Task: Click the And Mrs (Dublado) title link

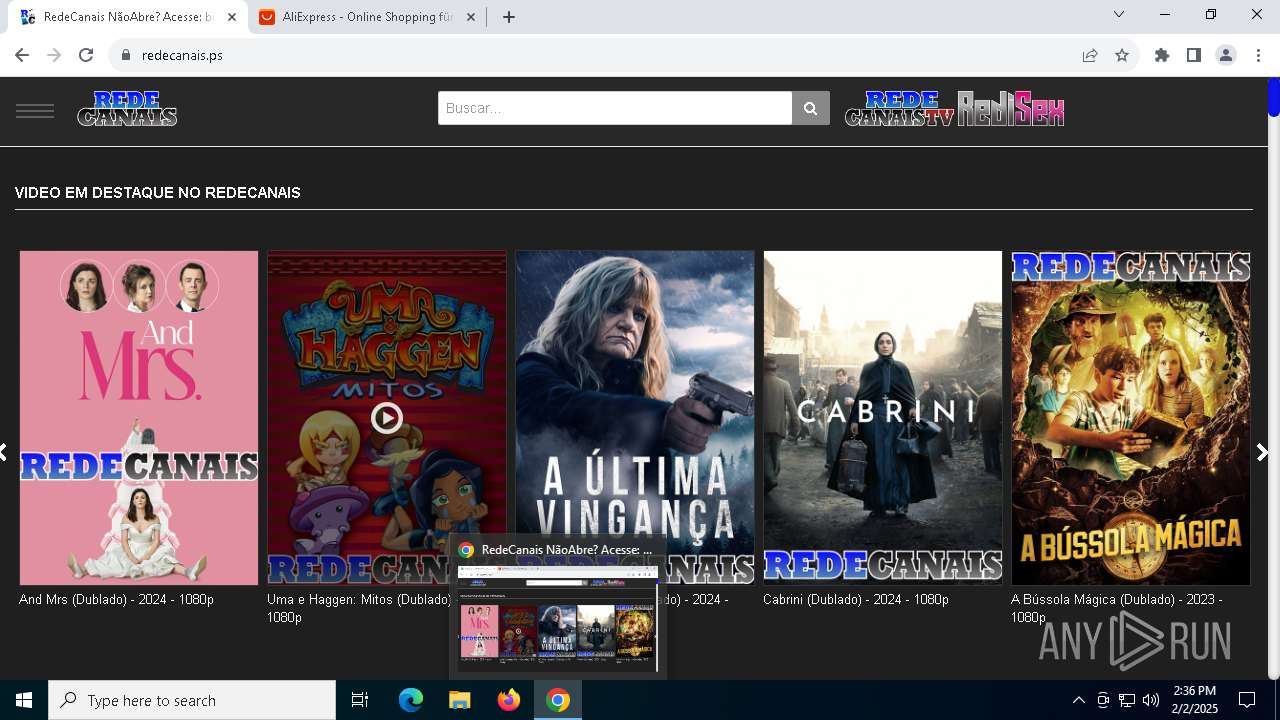Action: [x=116, y=600]
